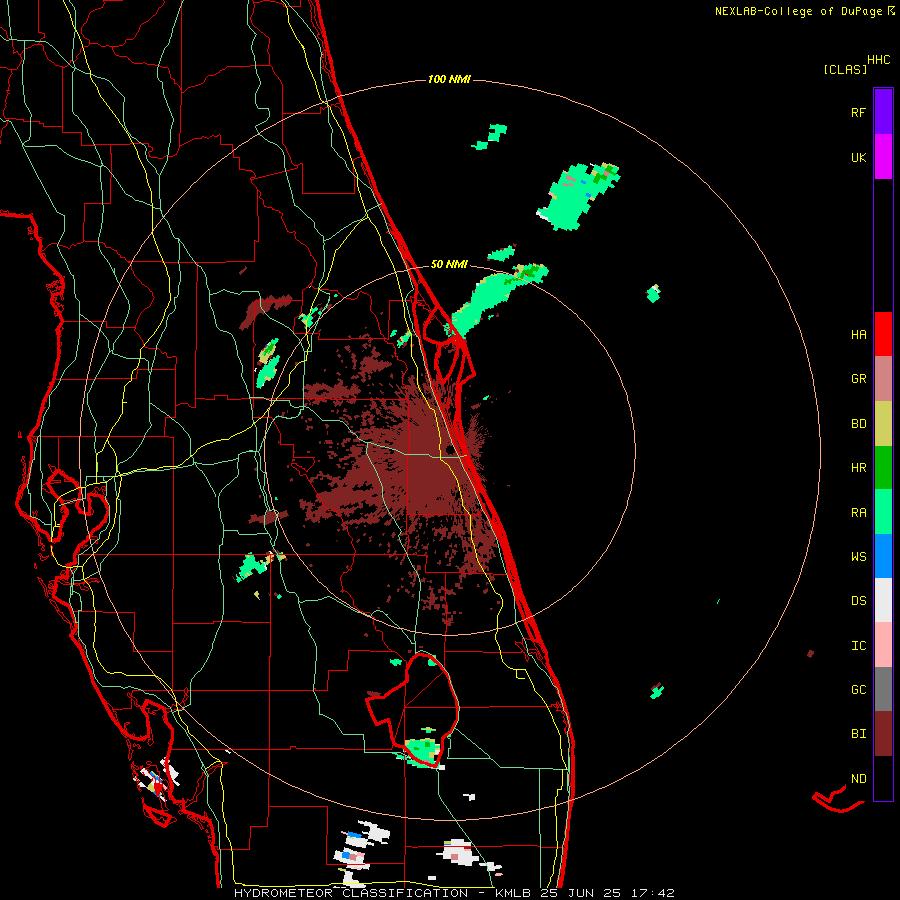The width and height of the screenshot is (900, 900).
Task: Click the NEXLAB-College of DuPage credit text
Action: 798,11
